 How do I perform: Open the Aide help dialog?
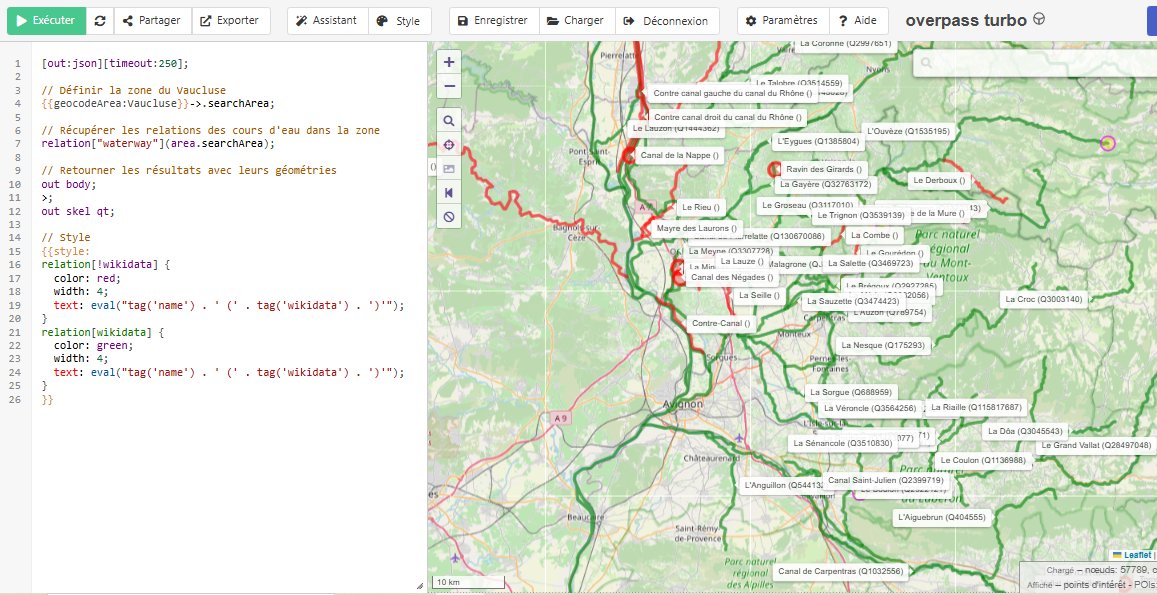(x=858, y=21)
